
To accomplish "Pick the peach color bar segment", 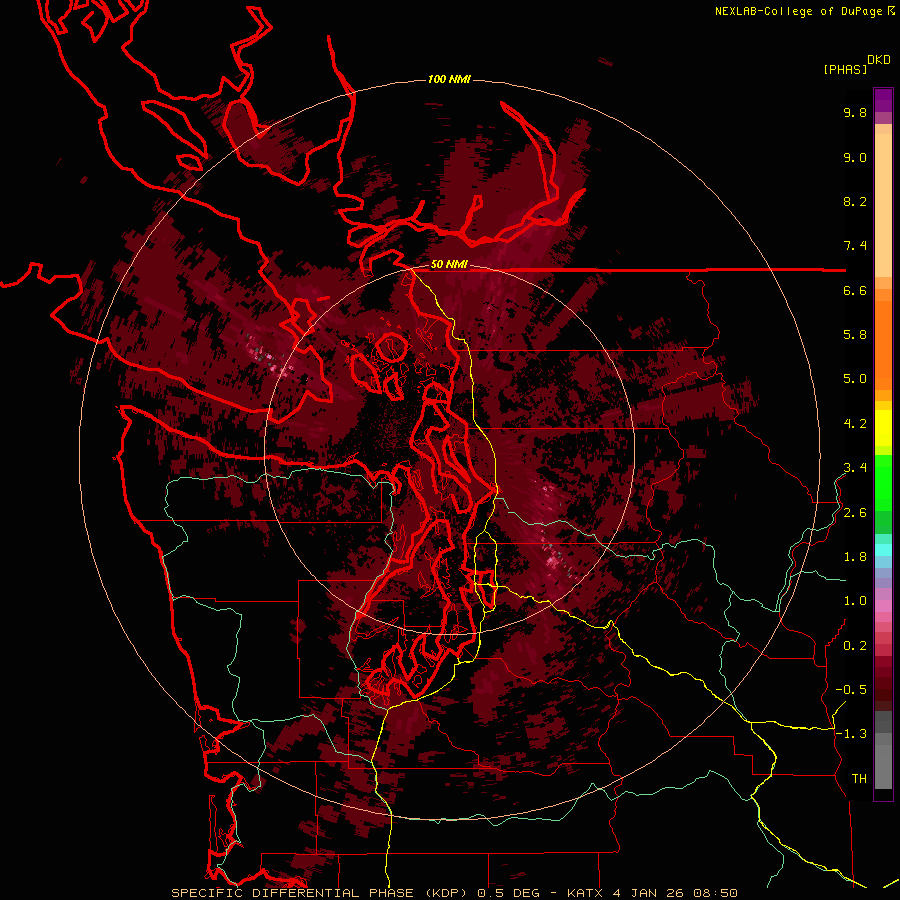I will coord(883,205).
